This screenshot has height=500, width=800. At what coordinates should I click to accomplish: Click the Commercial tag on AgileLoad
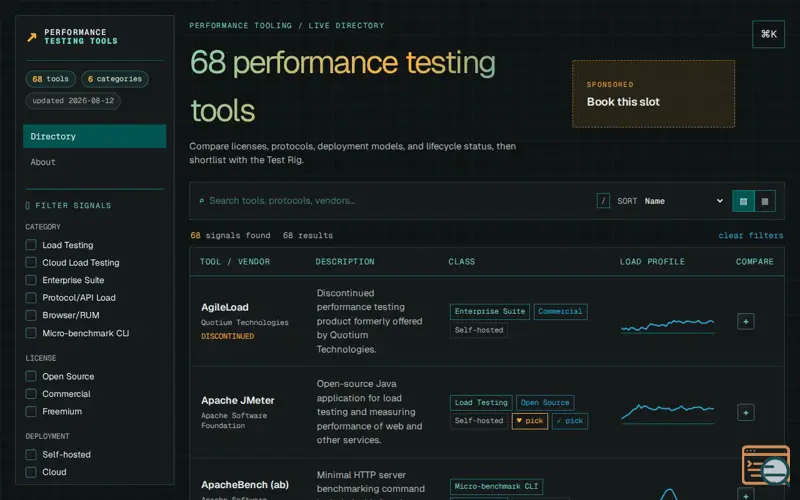pos(560,311)
